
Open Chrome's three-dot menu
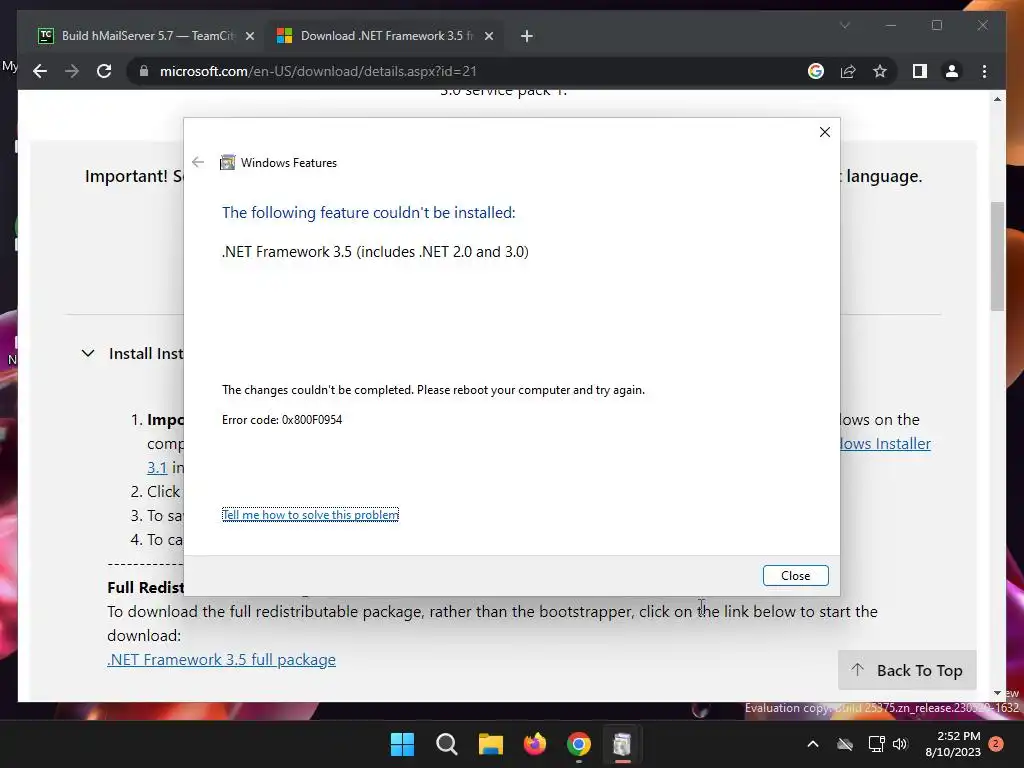pos(984,71)
